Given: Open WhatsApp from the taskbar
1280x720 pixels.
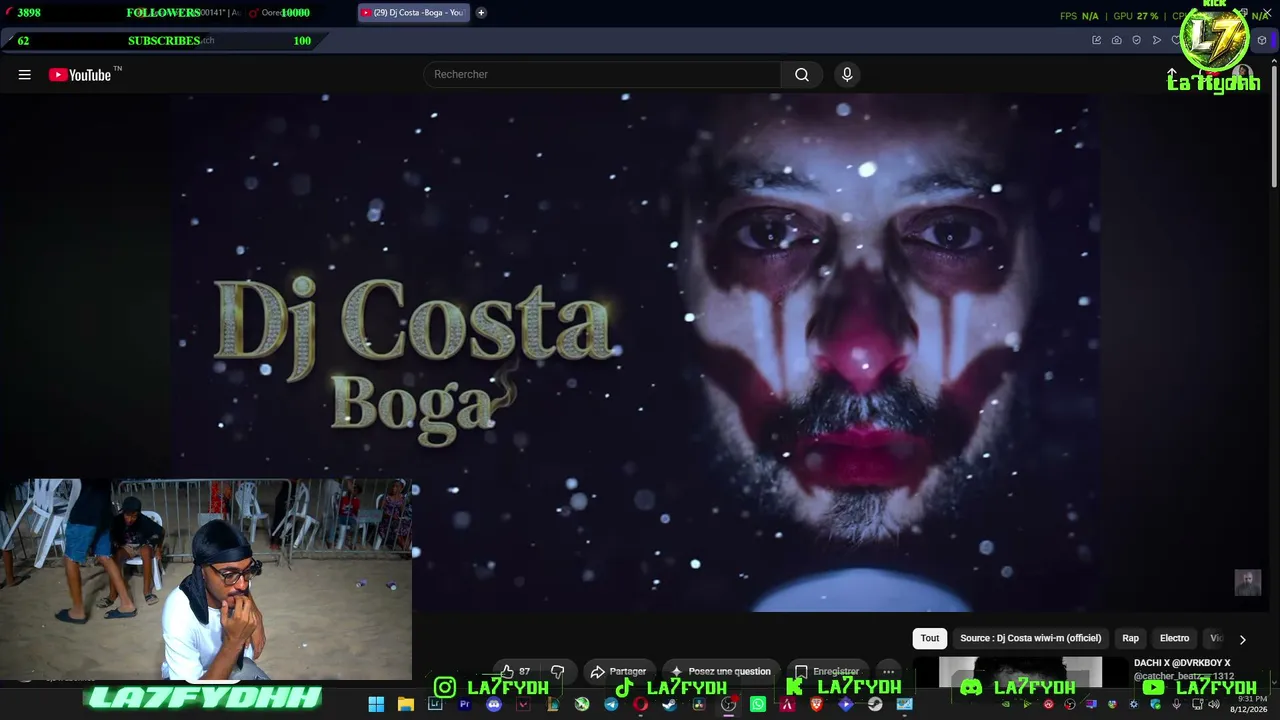Looking at the screenshot, I should click(758, 705).
